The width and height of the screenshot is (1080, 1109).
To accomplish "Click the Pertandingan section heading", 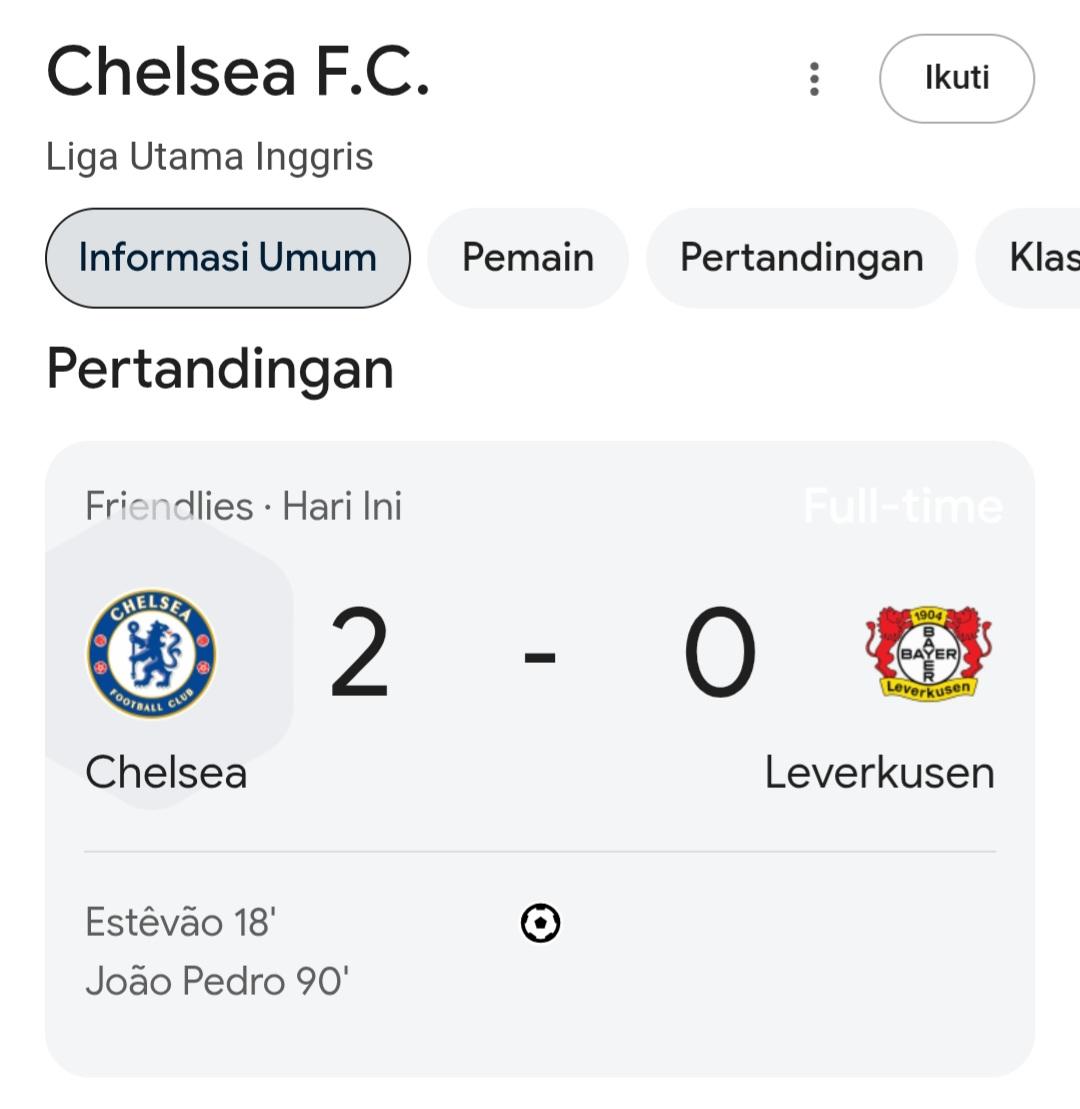I will pos(220,370).
